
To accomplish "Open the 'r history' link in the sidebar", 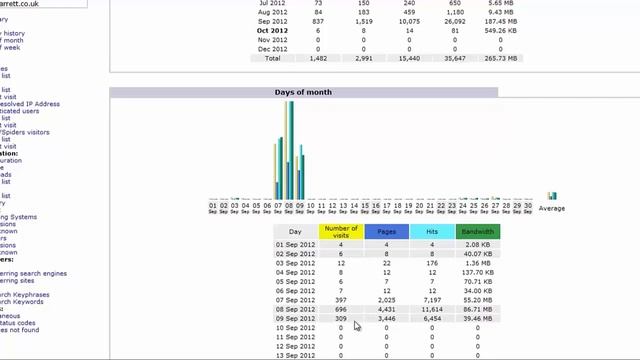I will coord(12,33).
